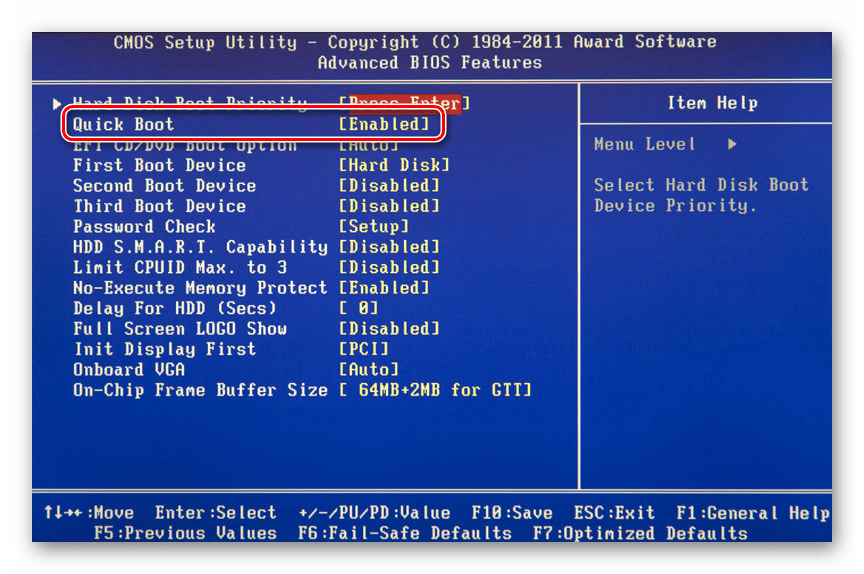Toggle HDD S.M.A.R.T. Capability value
This screenshot has height=574, width=864.
tap(389, 247)
